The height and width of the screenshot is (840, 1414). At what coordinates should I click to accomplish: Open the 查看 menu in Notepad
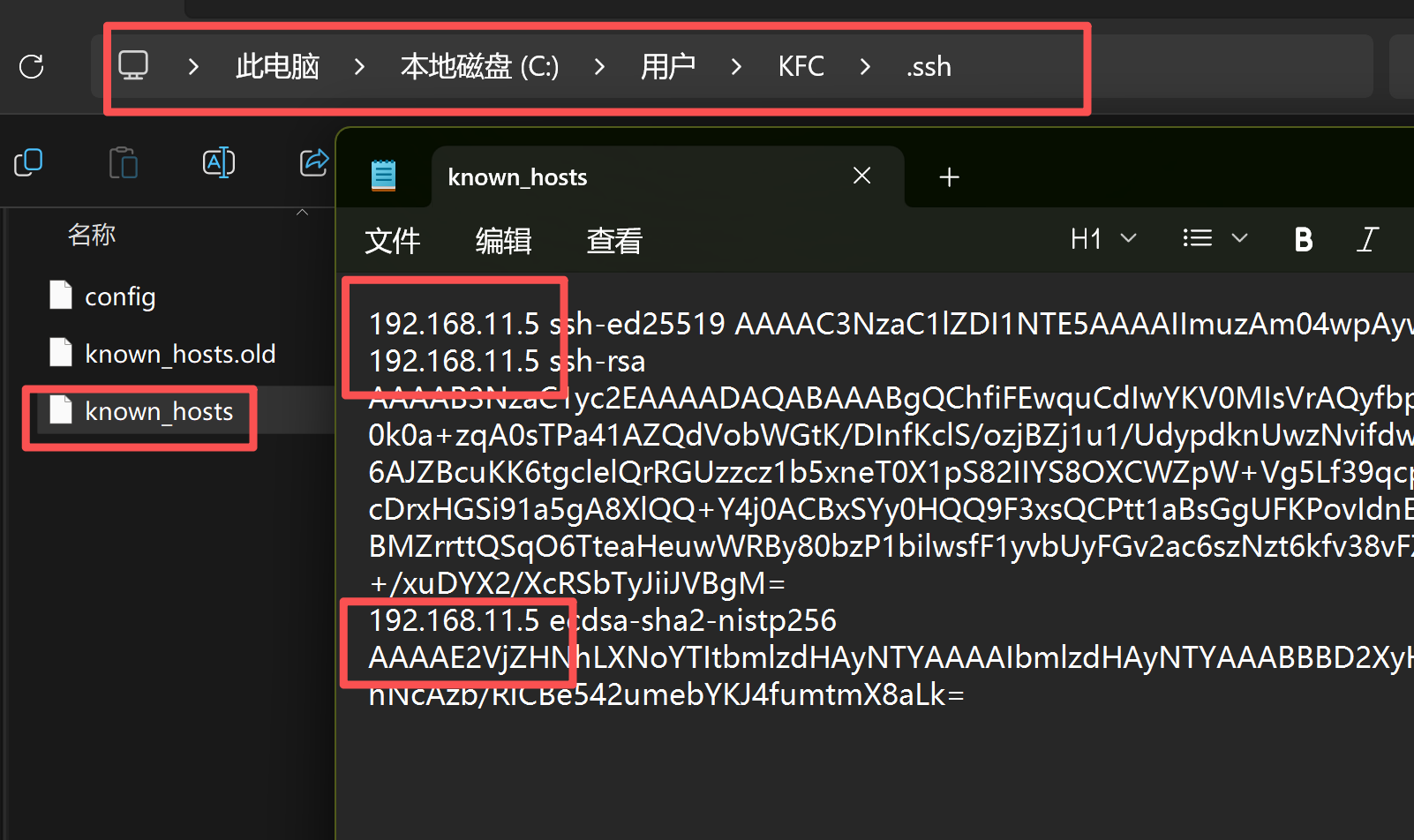tap(614, 241)
